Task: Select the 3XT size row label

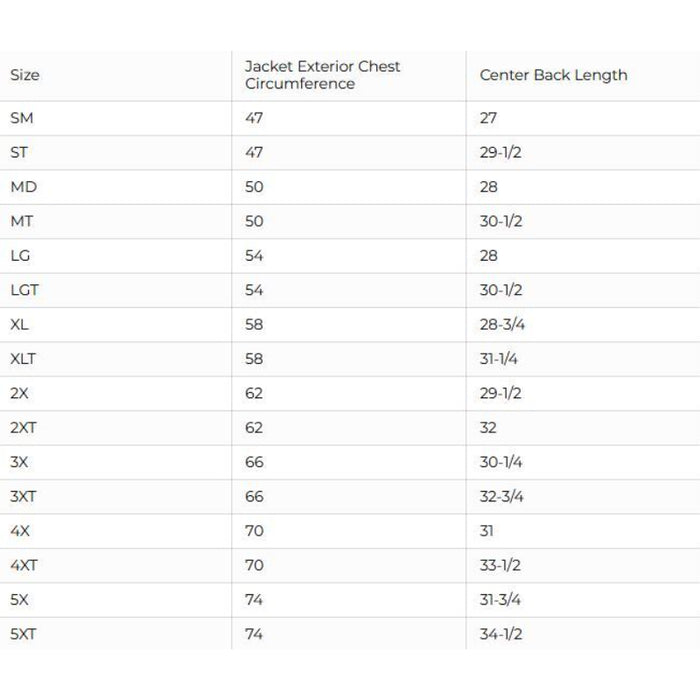Action: (x=24, y=497)
